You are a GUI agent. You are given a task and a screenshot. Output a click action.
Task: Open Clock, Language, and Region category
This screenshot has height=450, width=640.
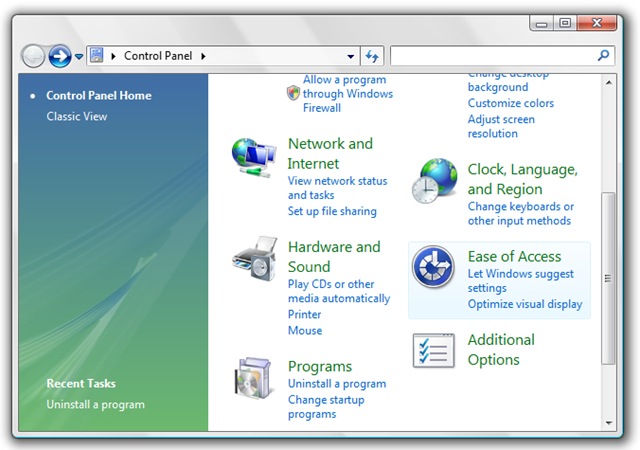(x=522, y=179)
